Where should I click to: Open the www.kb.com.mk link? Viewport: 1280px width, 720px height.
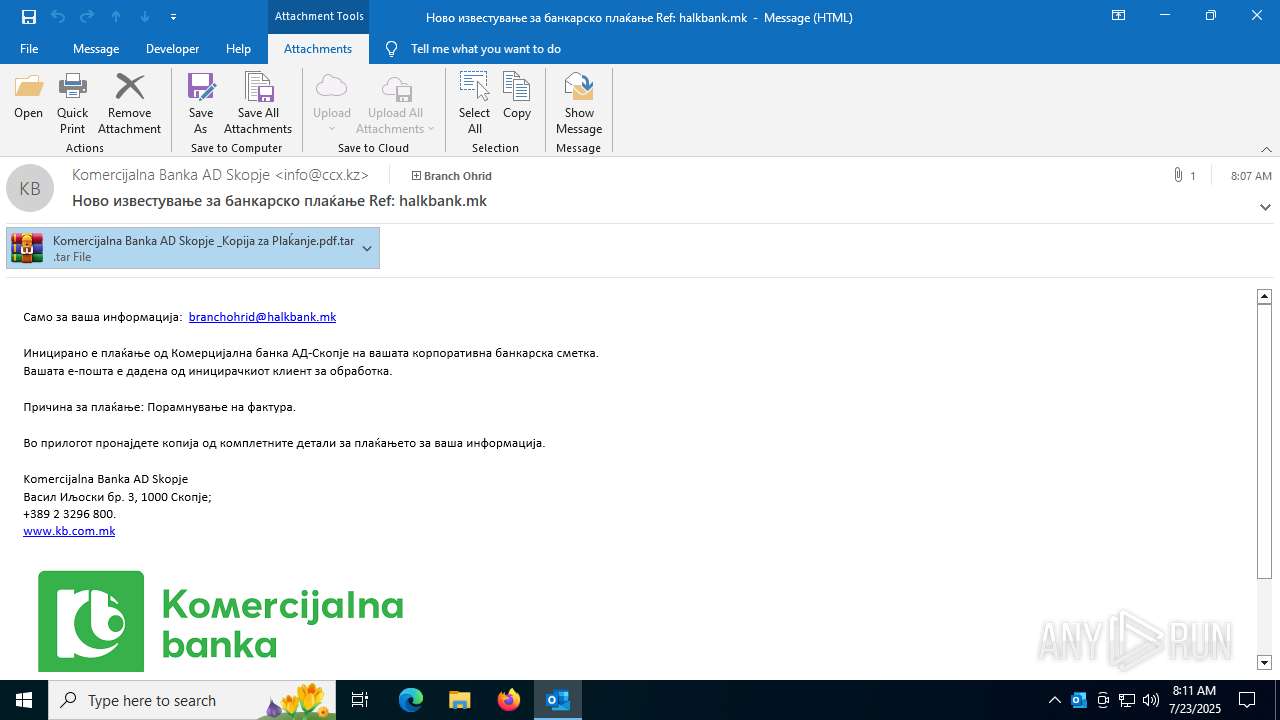(69, 531)
